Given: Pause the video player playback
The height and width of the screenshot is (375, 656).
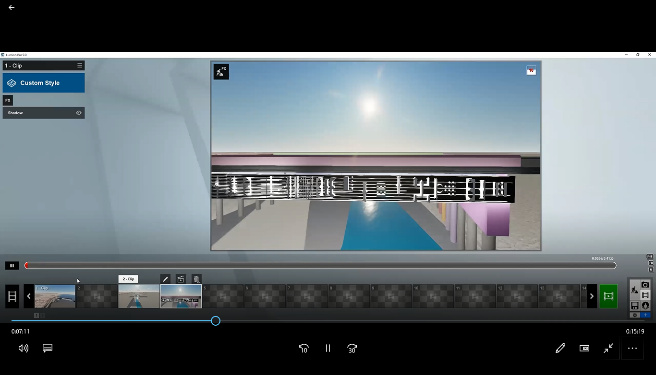Looking at the screenshot, I should click(328, 348).
